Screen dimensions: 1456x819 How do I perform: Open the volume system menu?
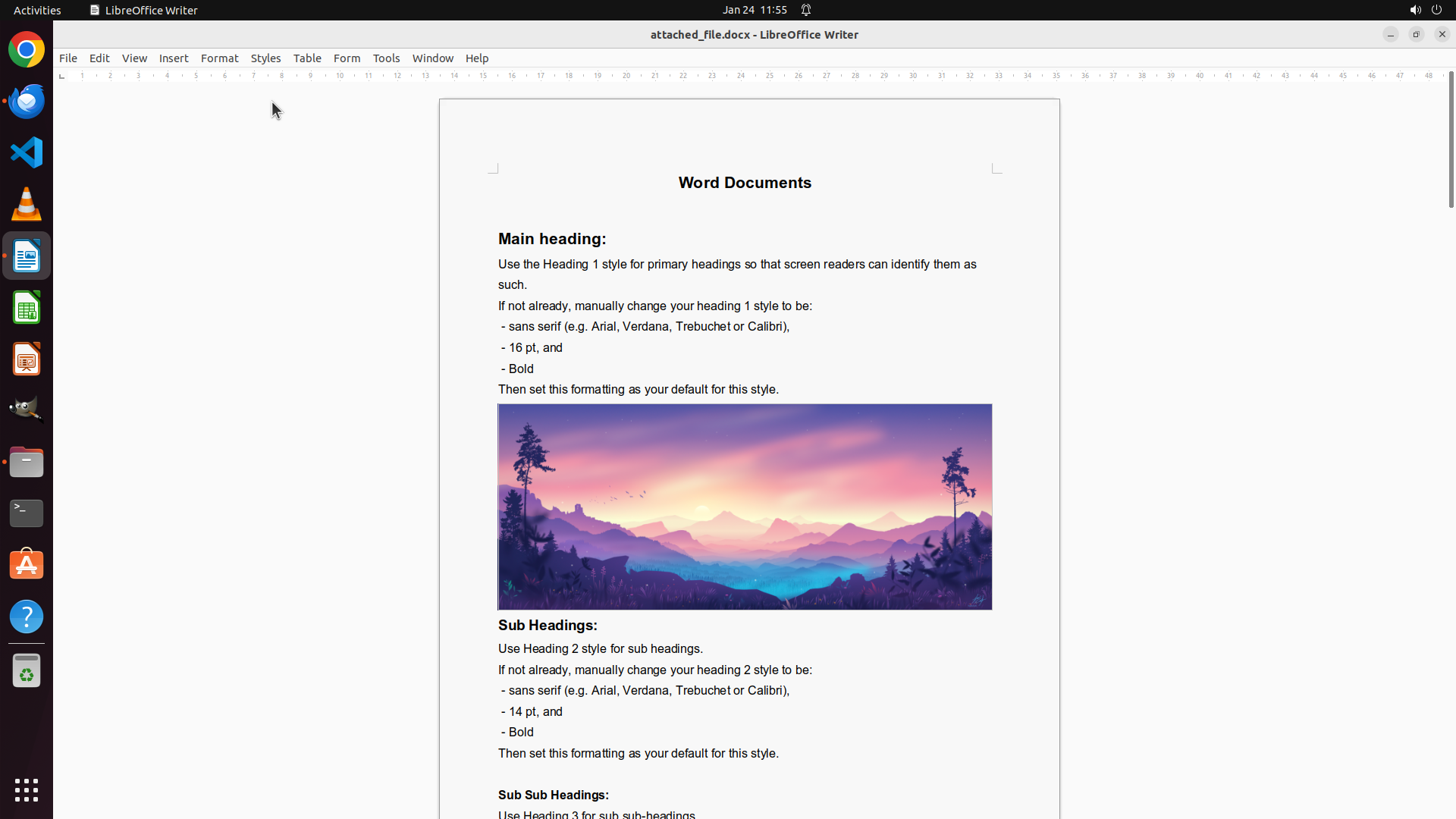(x=1415, y=10)
